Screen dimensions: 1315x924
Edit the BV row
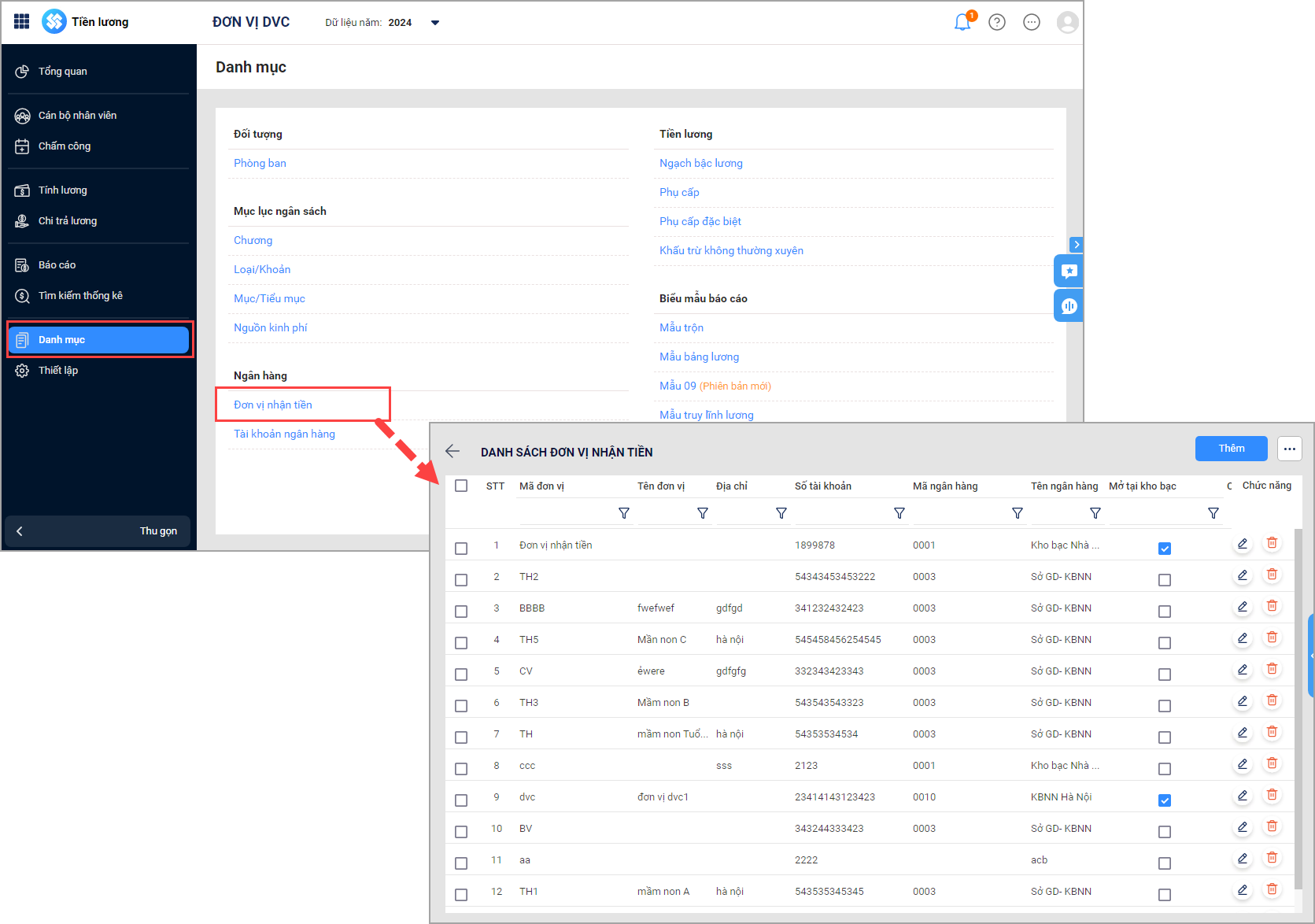pyautogui.click(x=1243, y=827)
